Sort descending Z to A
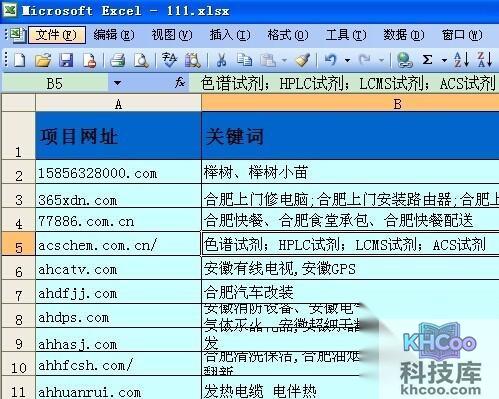Image resolution: width=499 pixels, height=399 pixels. tap(484, 60)
